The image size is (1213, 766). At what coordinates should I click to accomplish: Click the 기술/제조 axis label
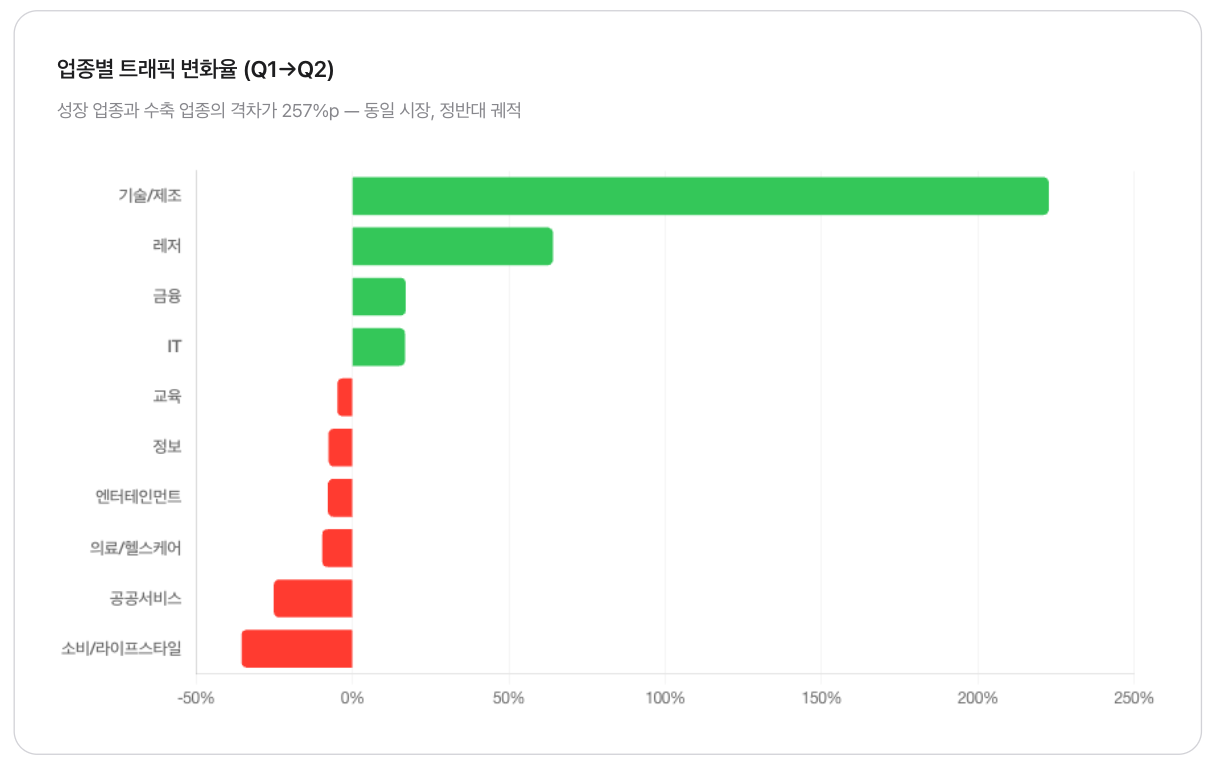[150, 196]
